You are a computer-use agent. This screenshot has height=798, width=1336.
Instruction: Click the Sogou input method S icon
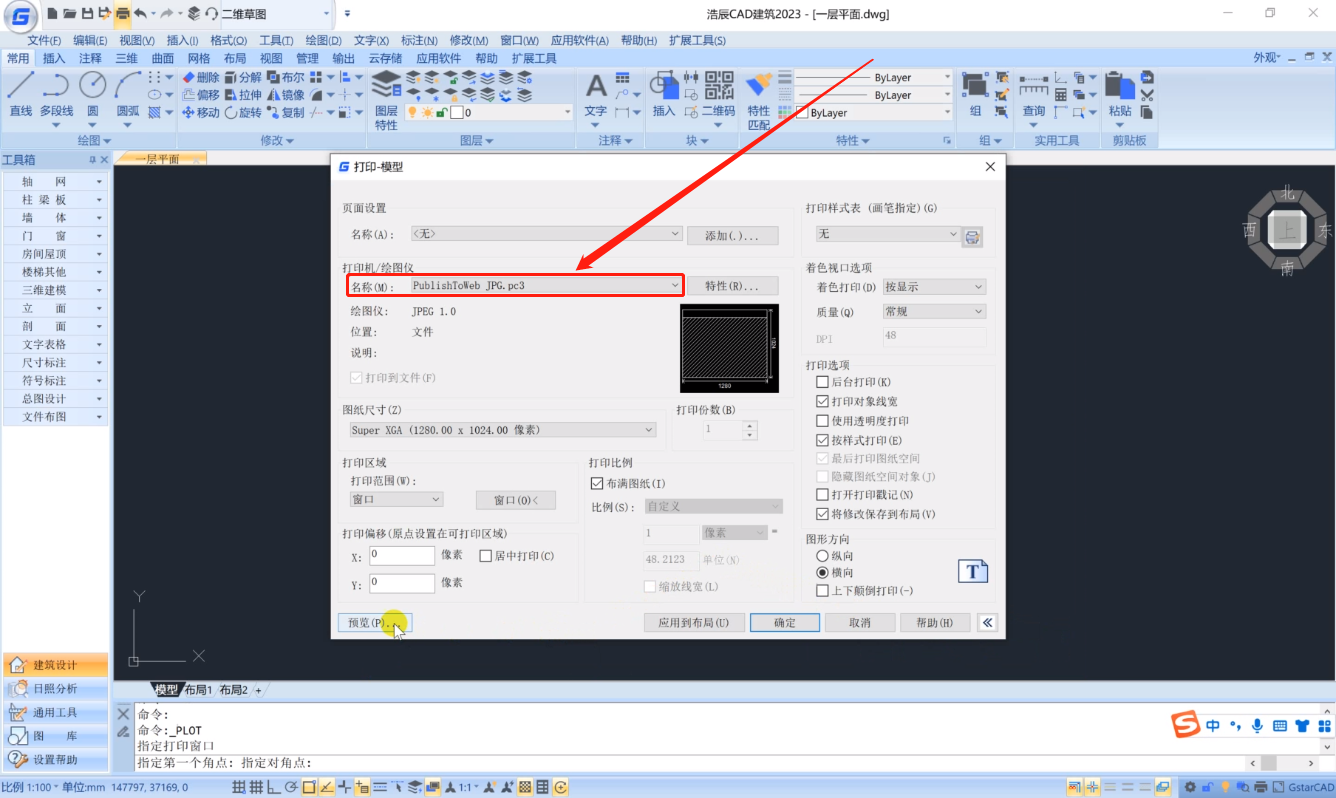pyautogui.click(x=1186, y=725)
